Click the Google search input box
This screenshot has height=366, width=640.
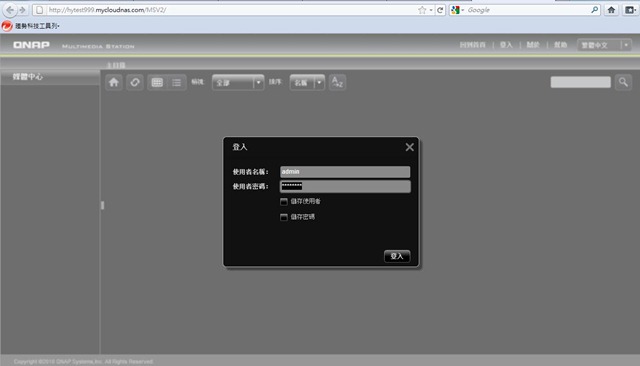[x=527, y=10]
